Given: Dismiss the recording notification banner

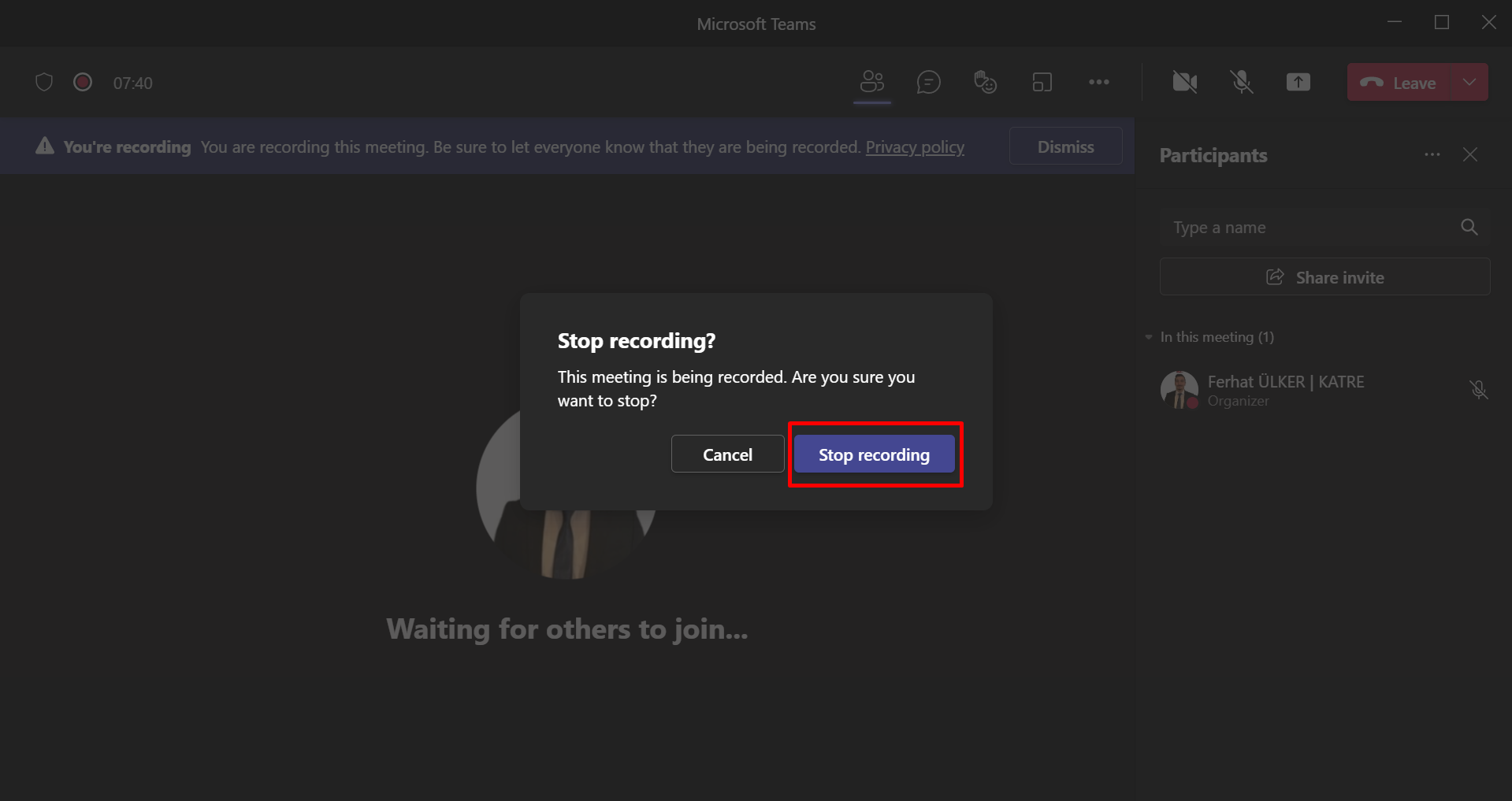Looking at the screenshot, I should coord(1065,146).
